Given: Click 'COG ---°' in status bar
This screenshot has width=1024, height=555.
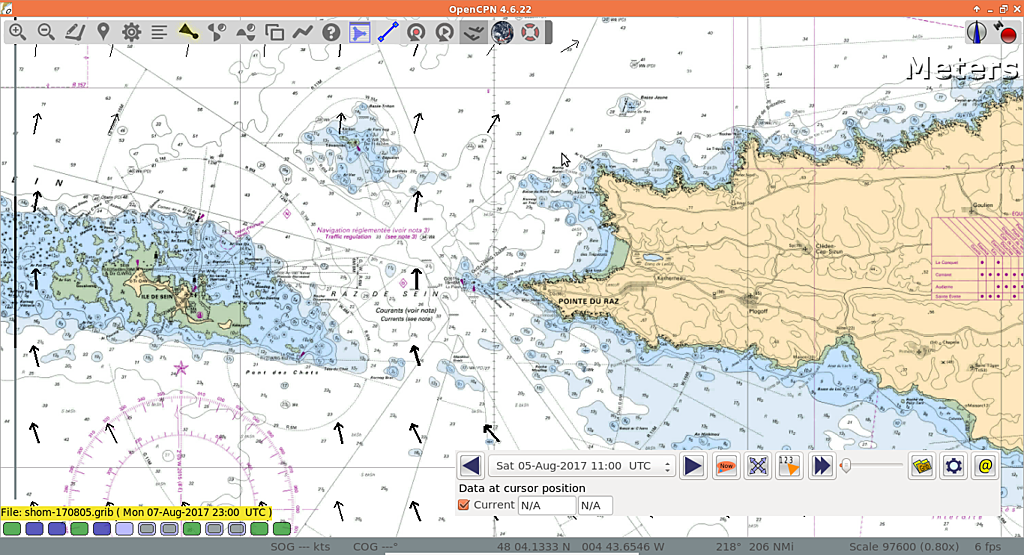Looking at the screenshot, I should pyautogui.click(x=376, y=547).
